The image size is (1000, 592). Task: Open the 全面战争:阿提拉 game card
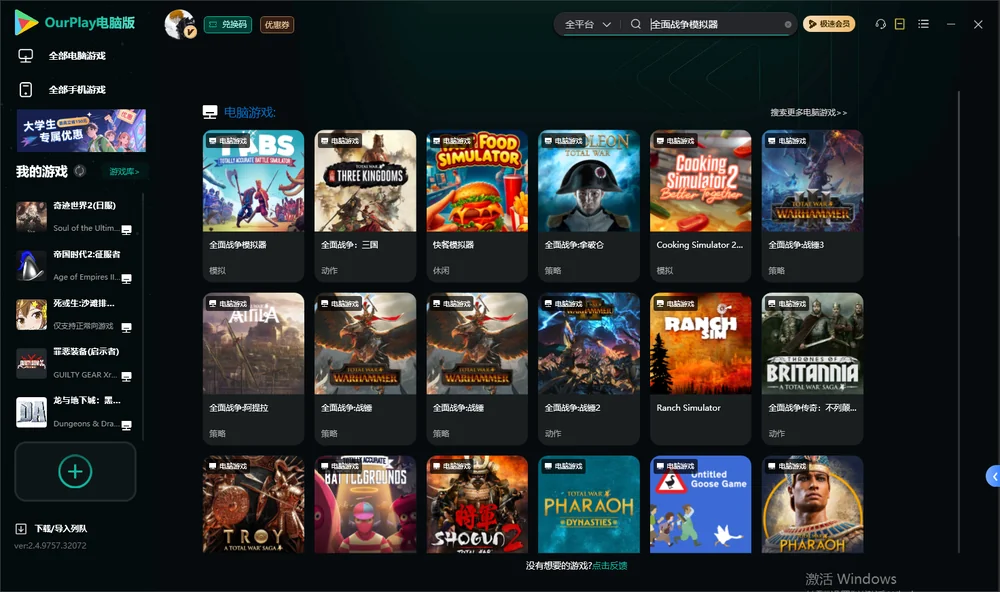tap(253, 369)
